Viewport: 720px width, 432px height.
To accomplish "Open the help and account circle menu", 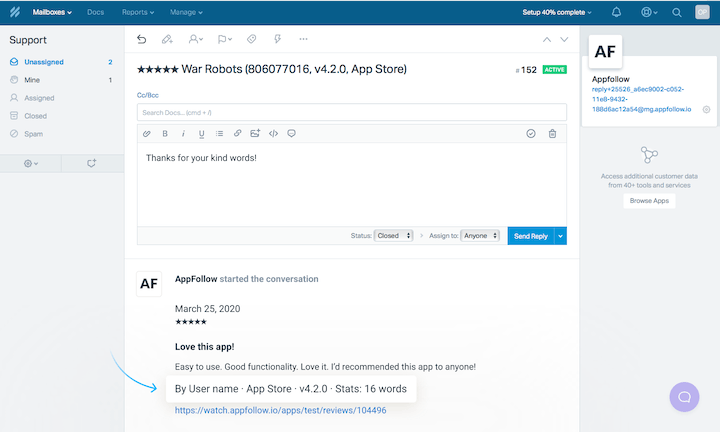I will [x=649, y=12].
